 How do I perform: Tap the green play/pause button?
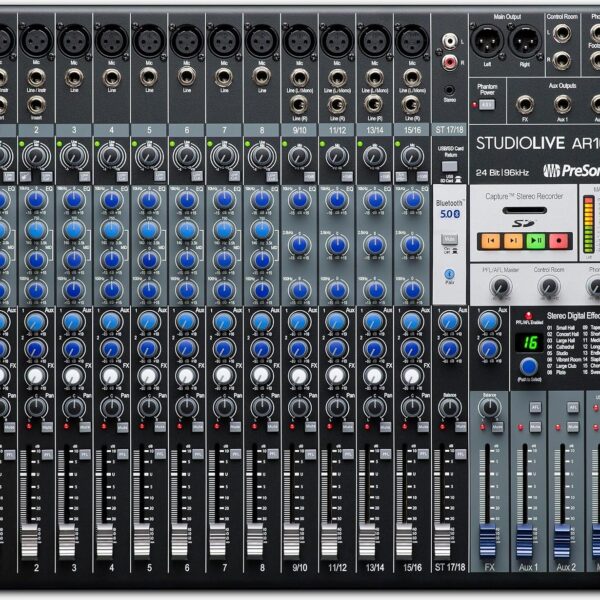point(536,241)
